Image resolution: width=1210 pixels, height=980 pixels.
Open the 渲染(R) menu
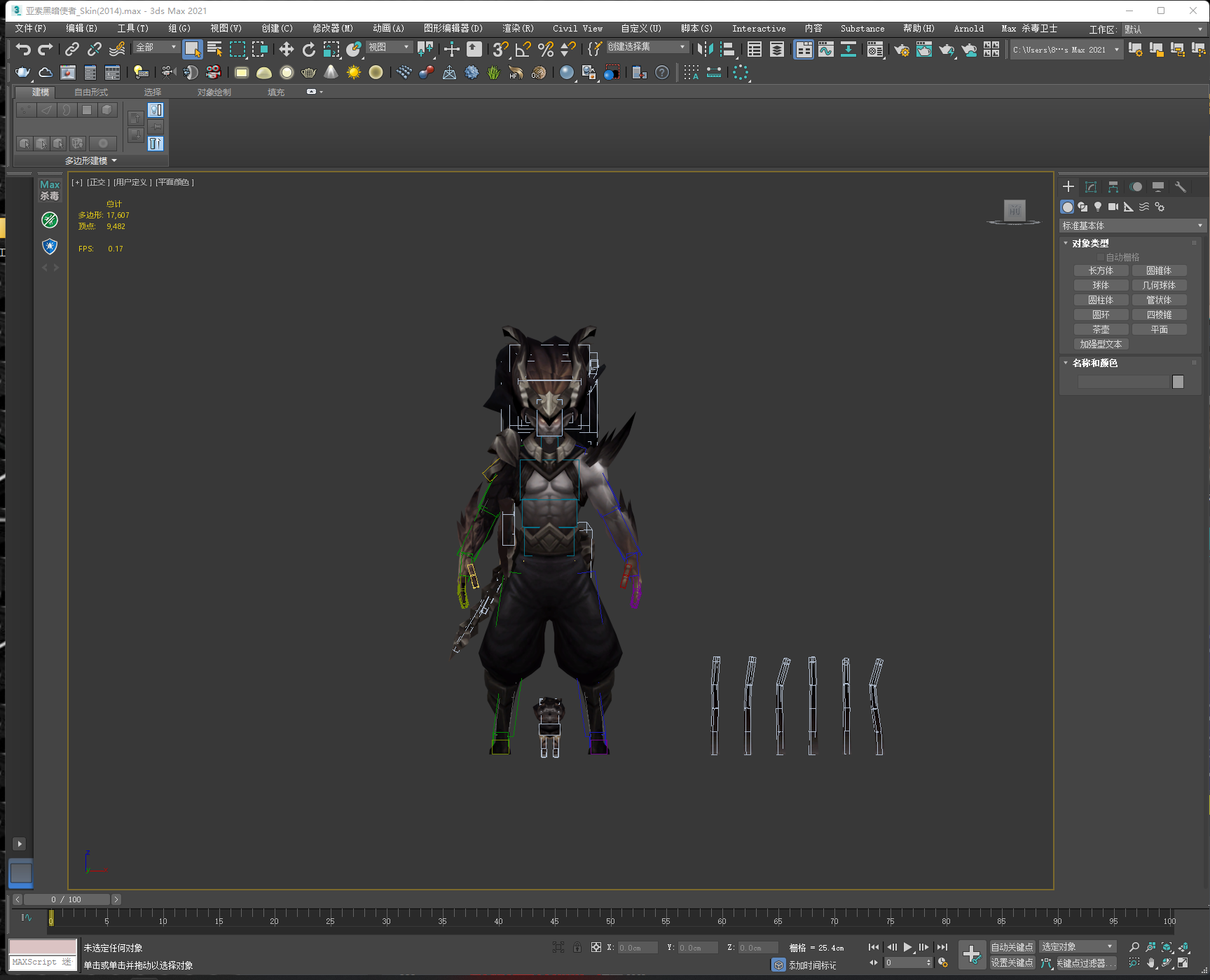[518, 29]
